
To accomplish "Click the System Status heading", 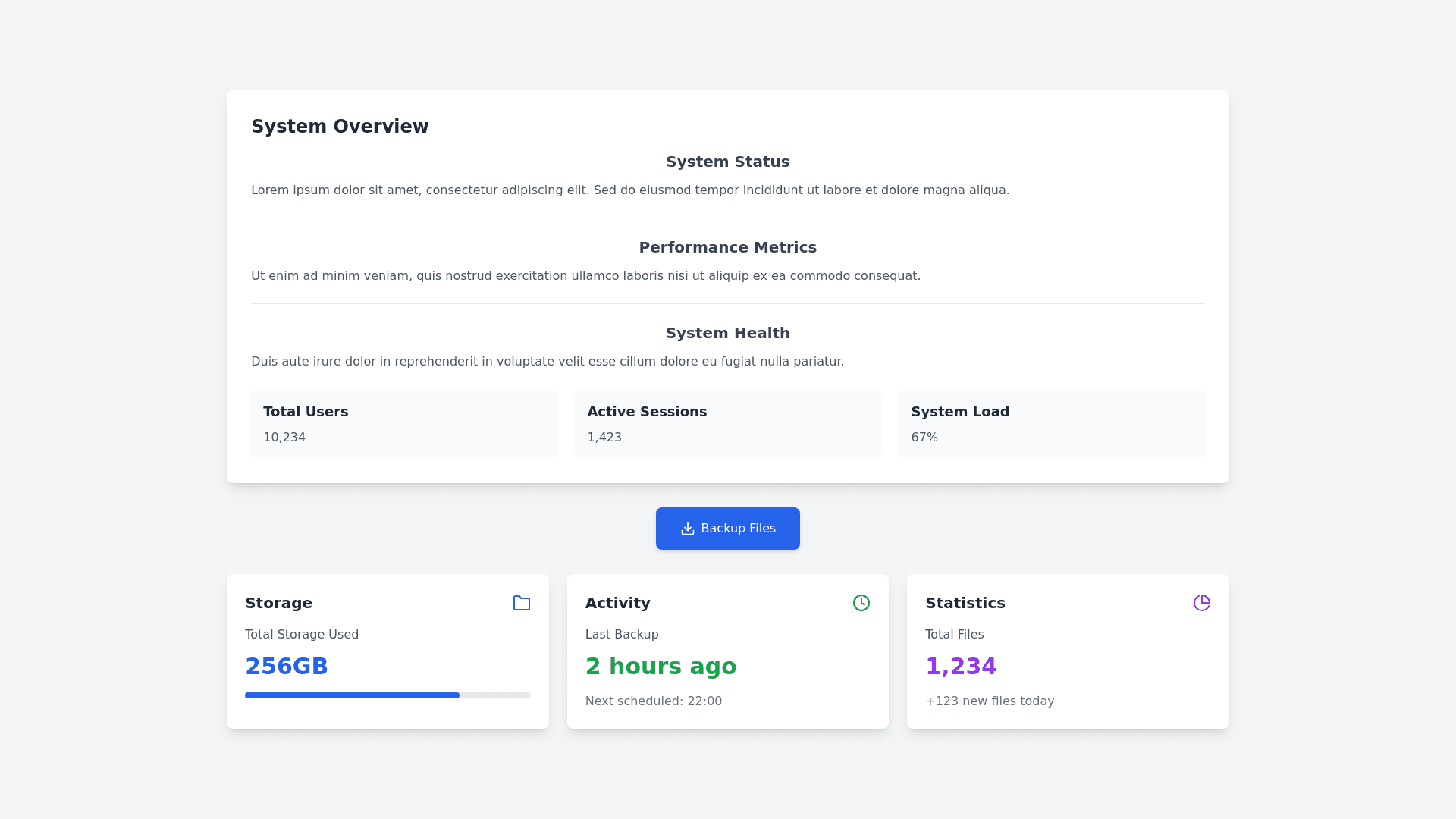I will click(727, 162).
